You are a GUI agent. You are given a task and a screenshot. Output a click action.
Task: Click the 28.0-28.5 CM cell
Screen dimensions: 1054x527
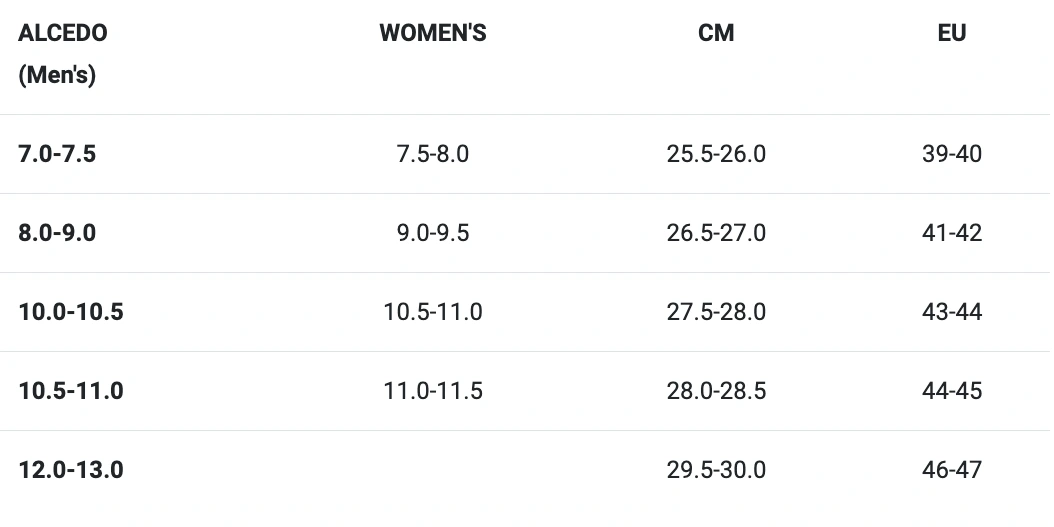pyautogui.click(x=716, y=391)
